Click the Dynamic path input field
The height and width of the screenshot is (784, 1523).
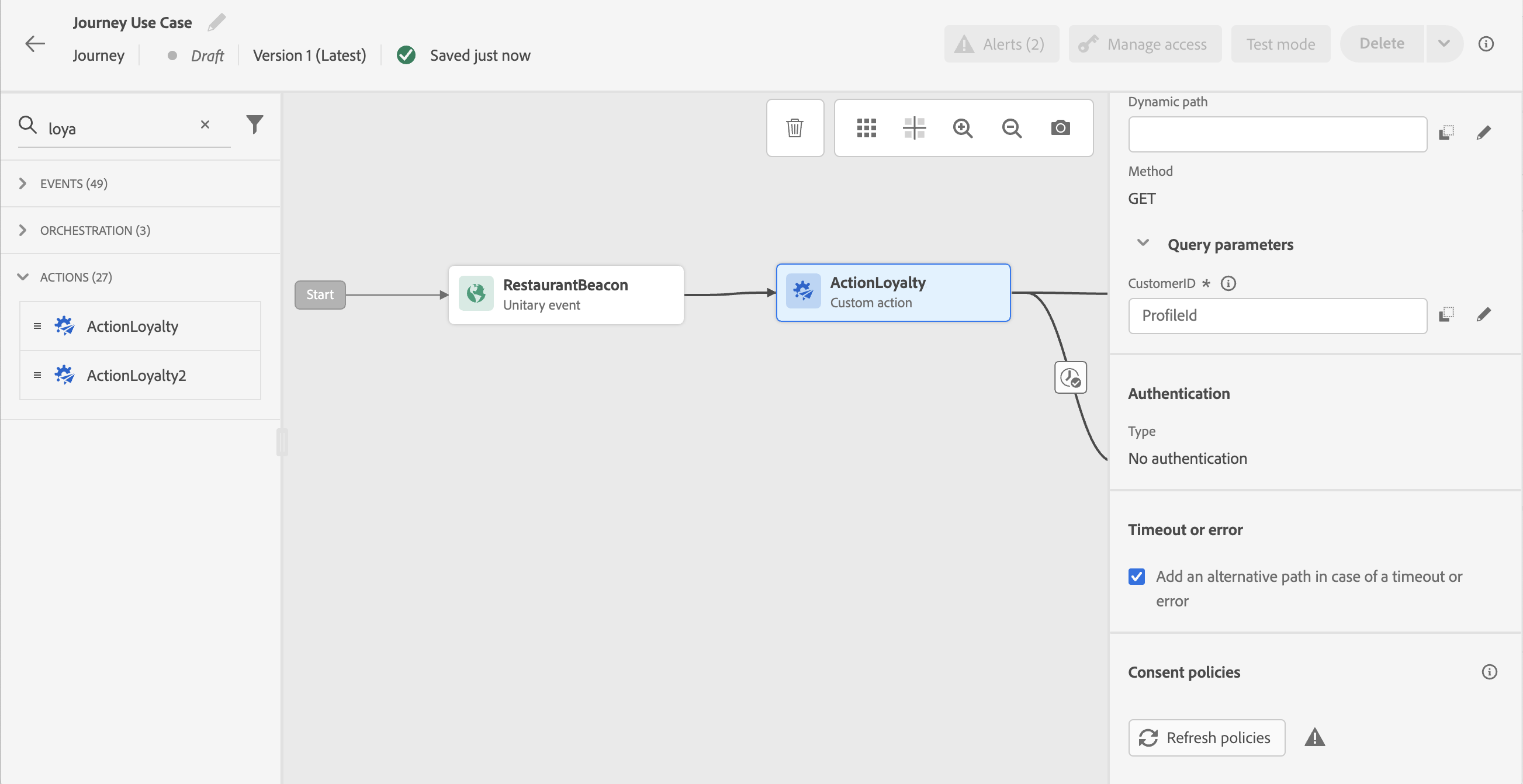(1277, 134)
